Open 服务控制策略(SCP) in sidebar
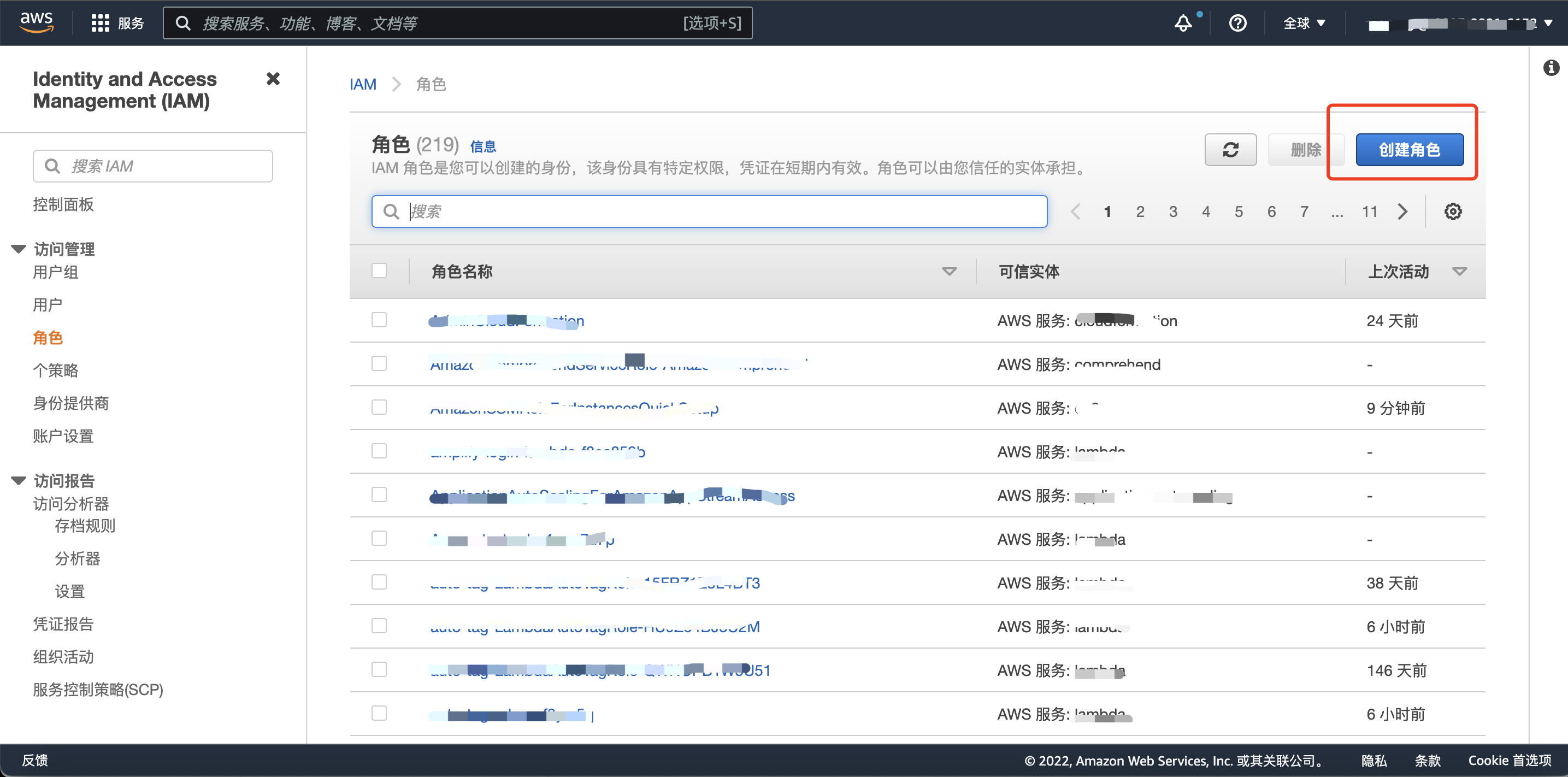Image resolution: width=1568 pixels, height=777 pixels. pos(98,690)
